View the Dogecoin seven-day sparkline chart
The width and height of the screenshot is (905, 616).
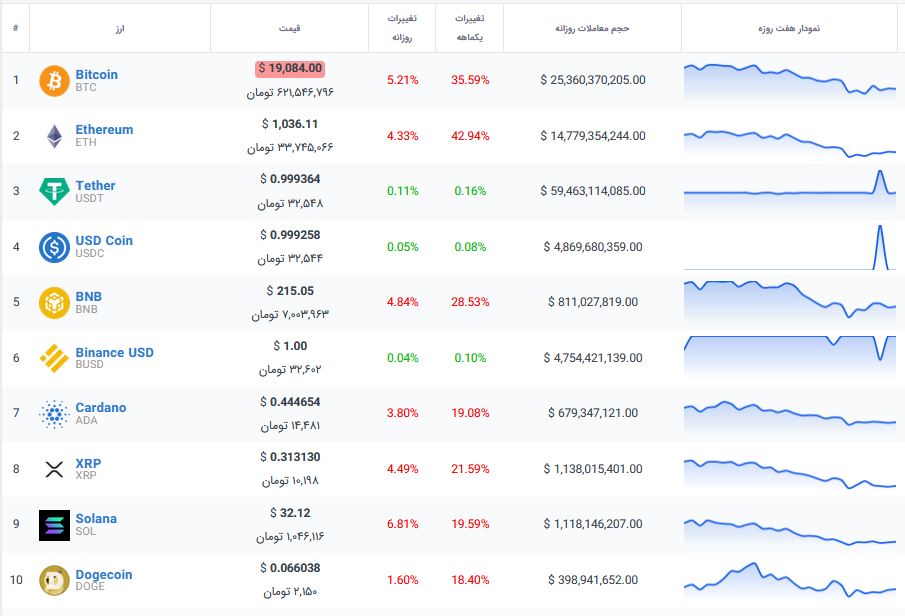coord(790,580)
